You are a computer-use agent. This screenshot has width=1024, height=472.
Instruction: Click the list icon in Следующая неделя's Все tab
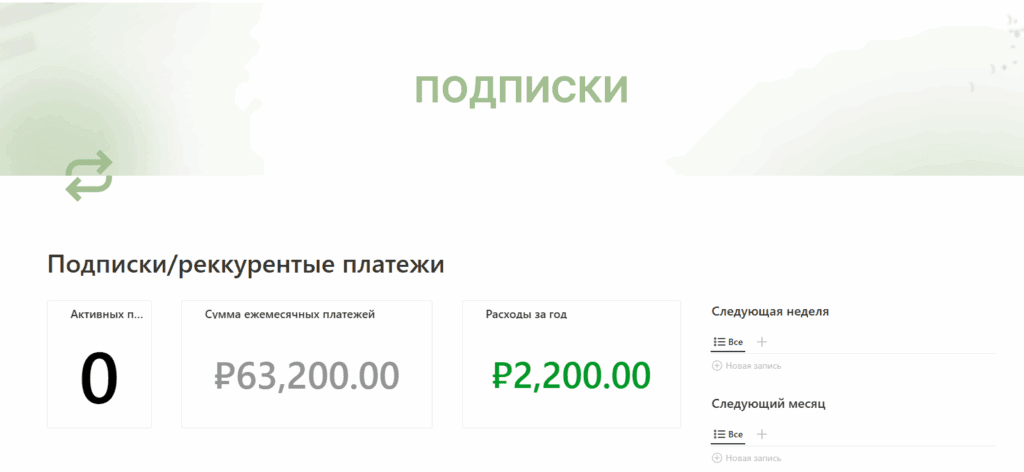[x=719, y=342]
